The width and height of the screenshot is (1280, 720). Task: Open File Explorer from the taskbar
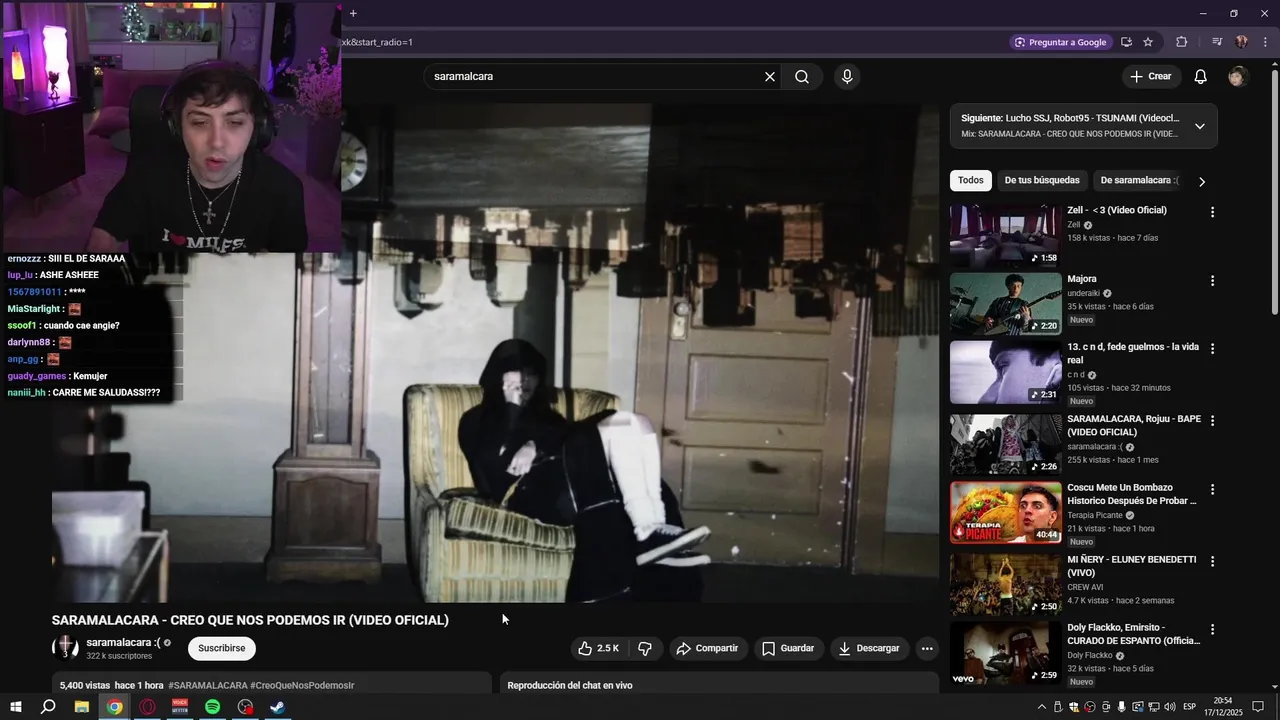click(82, 707)
